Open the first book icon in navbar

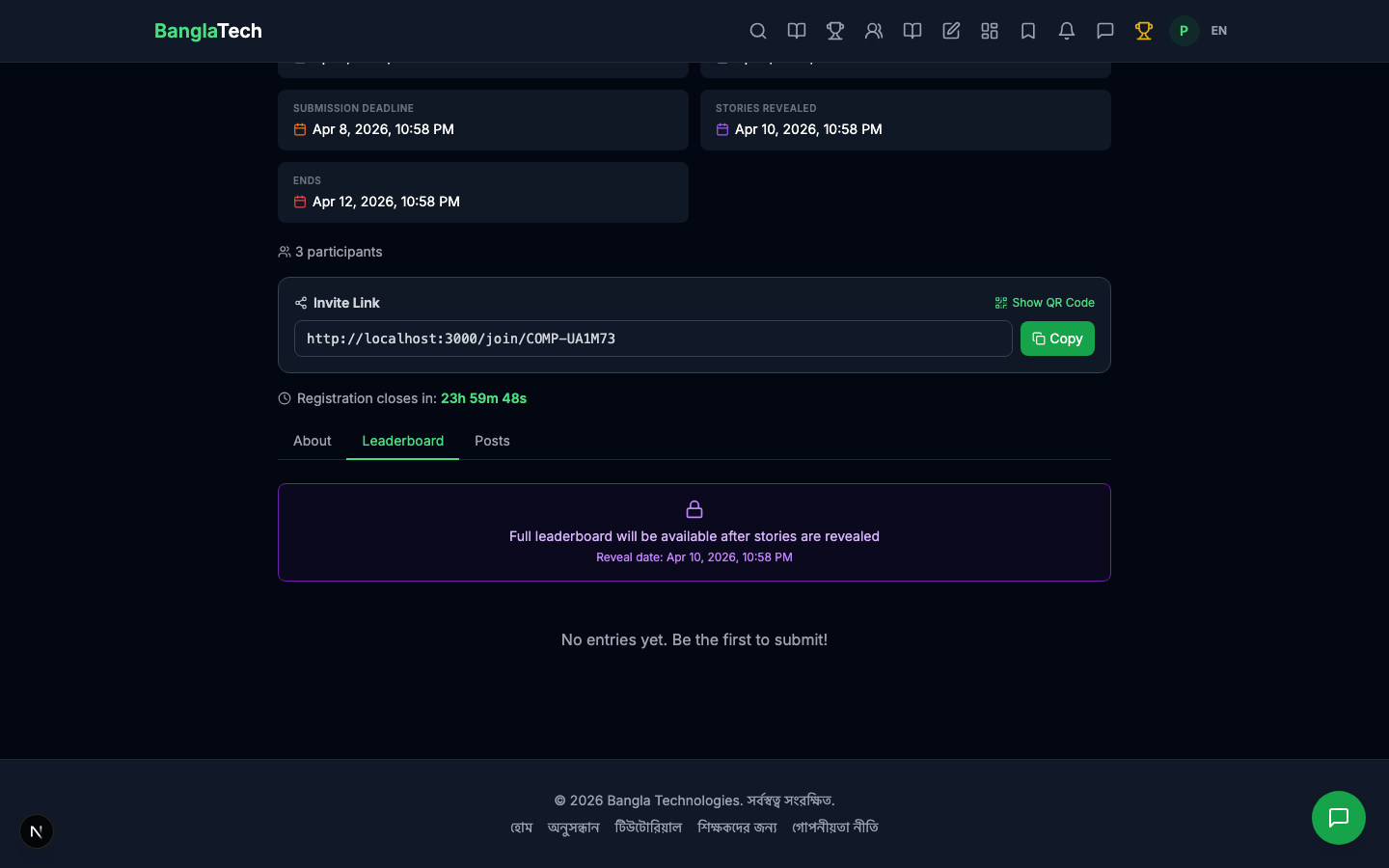[x=797, y=31]
